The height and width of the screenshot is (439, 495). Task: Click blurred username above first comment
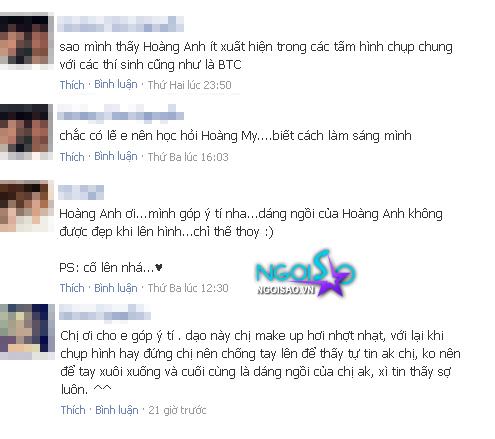click(120, 24)
